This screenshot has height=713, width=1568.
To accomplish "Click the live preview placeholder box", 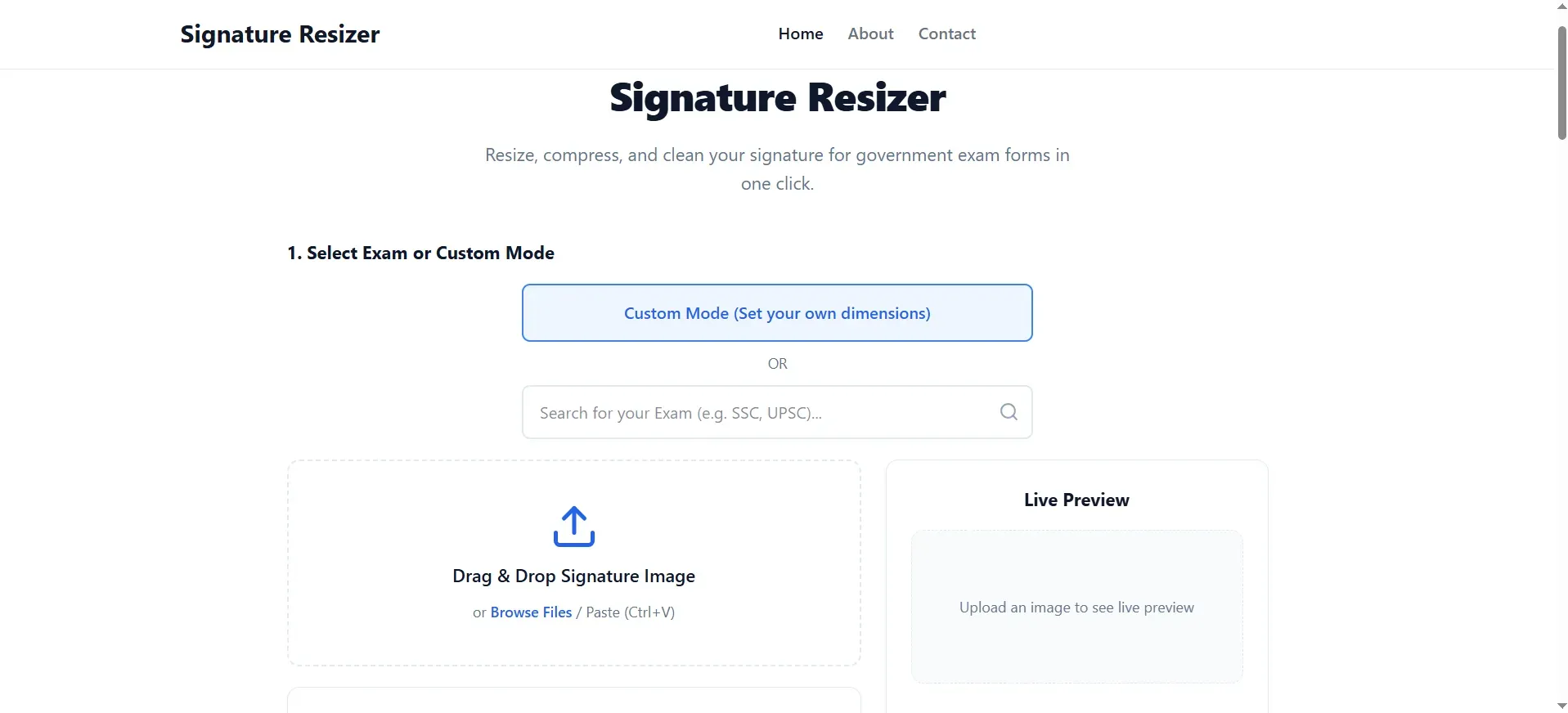I will click(x=1076, y=607).
